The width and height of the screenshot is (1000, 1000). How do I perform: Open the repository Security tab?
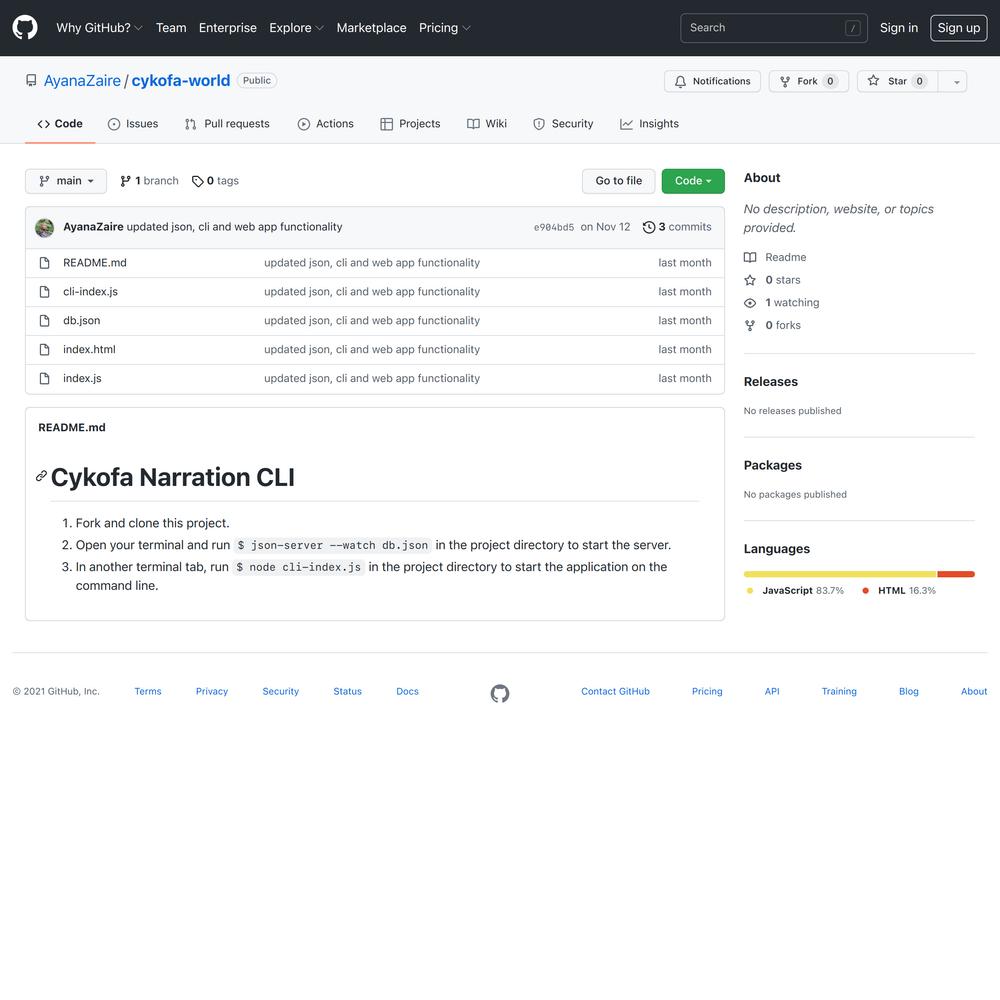[563, 124]
